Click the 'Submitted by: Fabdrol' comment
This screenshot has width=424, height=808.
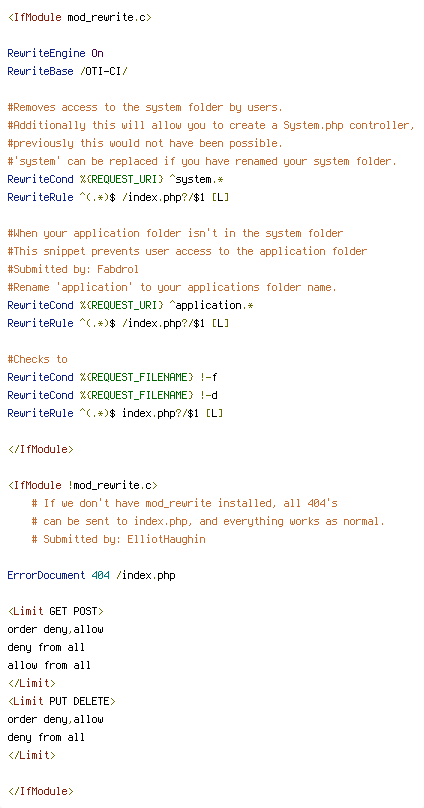tap(73, 270)
